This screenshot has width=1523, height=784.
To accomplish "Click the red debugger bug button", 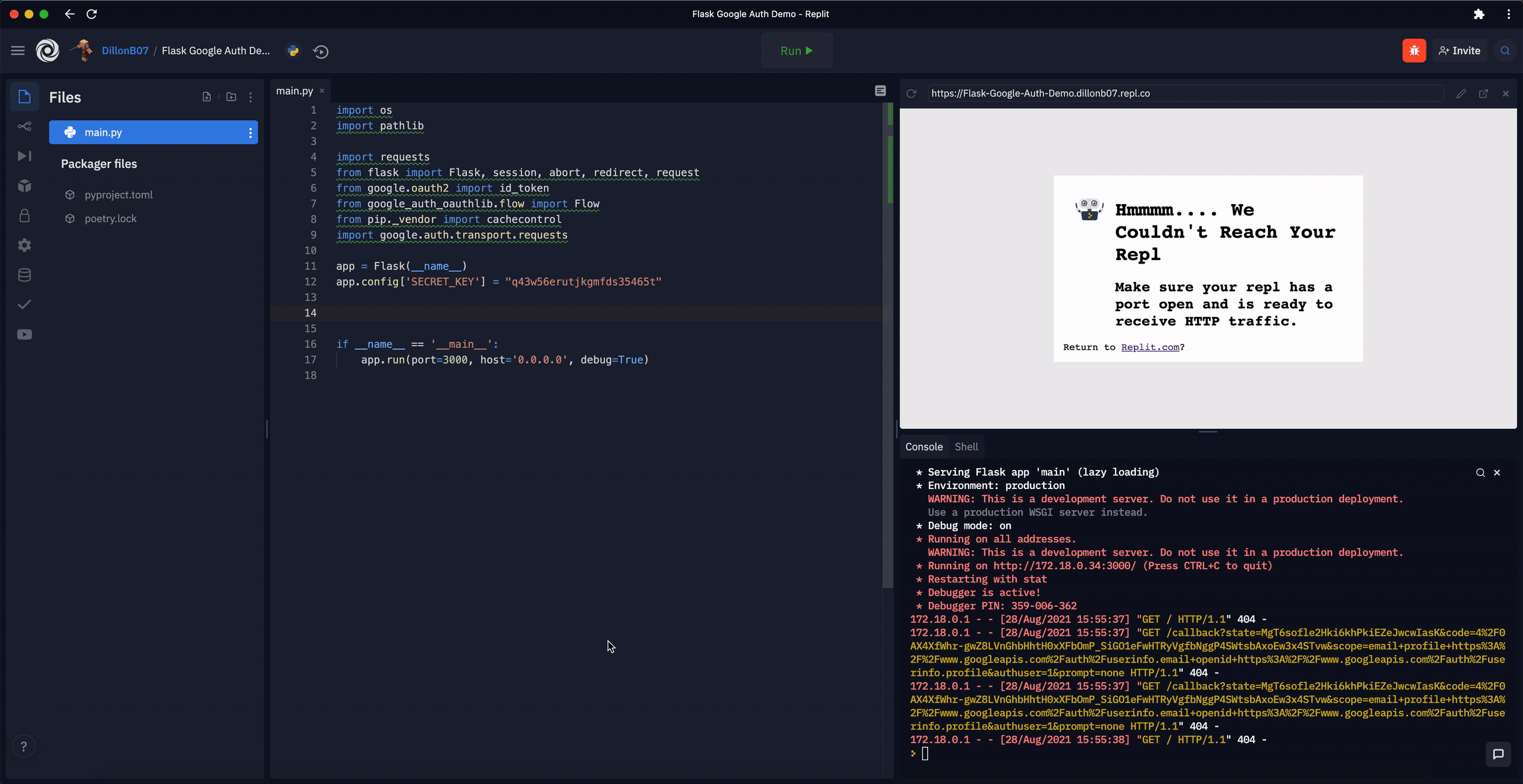I will pyautogui.click(x=1414, y=51).
